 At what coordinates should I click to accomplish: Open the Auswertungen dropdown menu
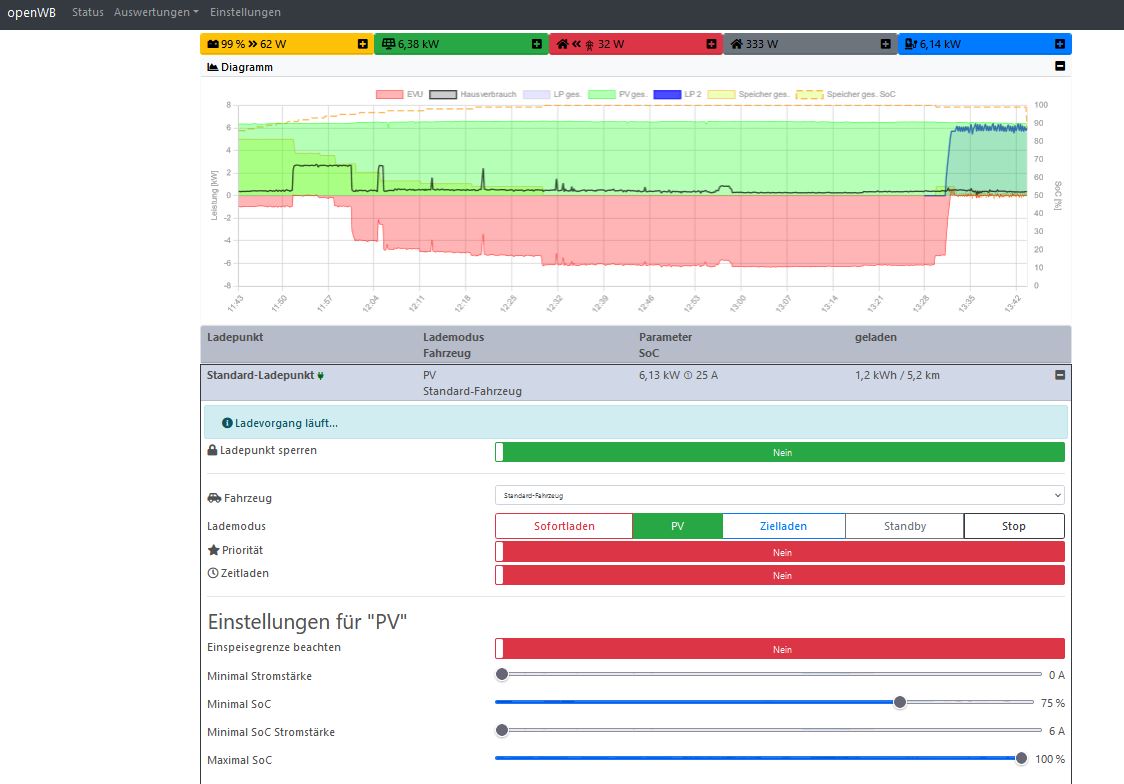click(x=156, y=12)
